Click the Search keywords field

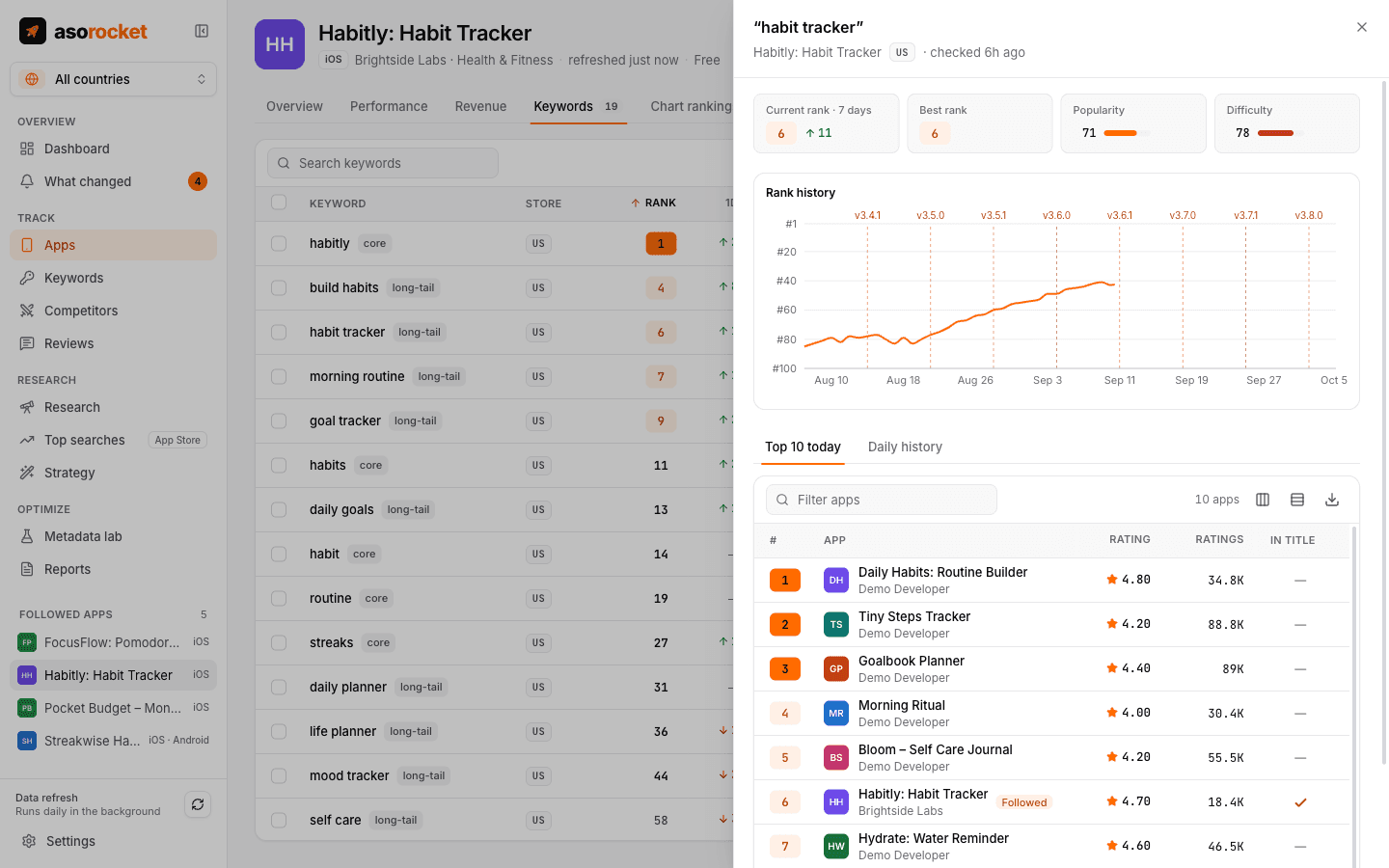[383, 163]
